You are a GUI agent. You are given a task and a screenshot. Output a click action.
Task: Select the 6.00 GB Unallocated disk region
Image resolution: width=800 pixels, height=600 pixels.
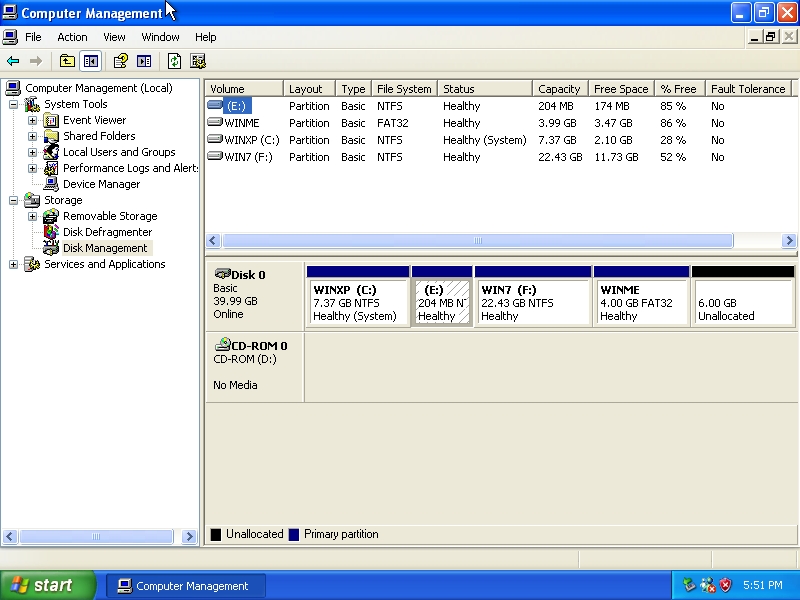(742, 302)
